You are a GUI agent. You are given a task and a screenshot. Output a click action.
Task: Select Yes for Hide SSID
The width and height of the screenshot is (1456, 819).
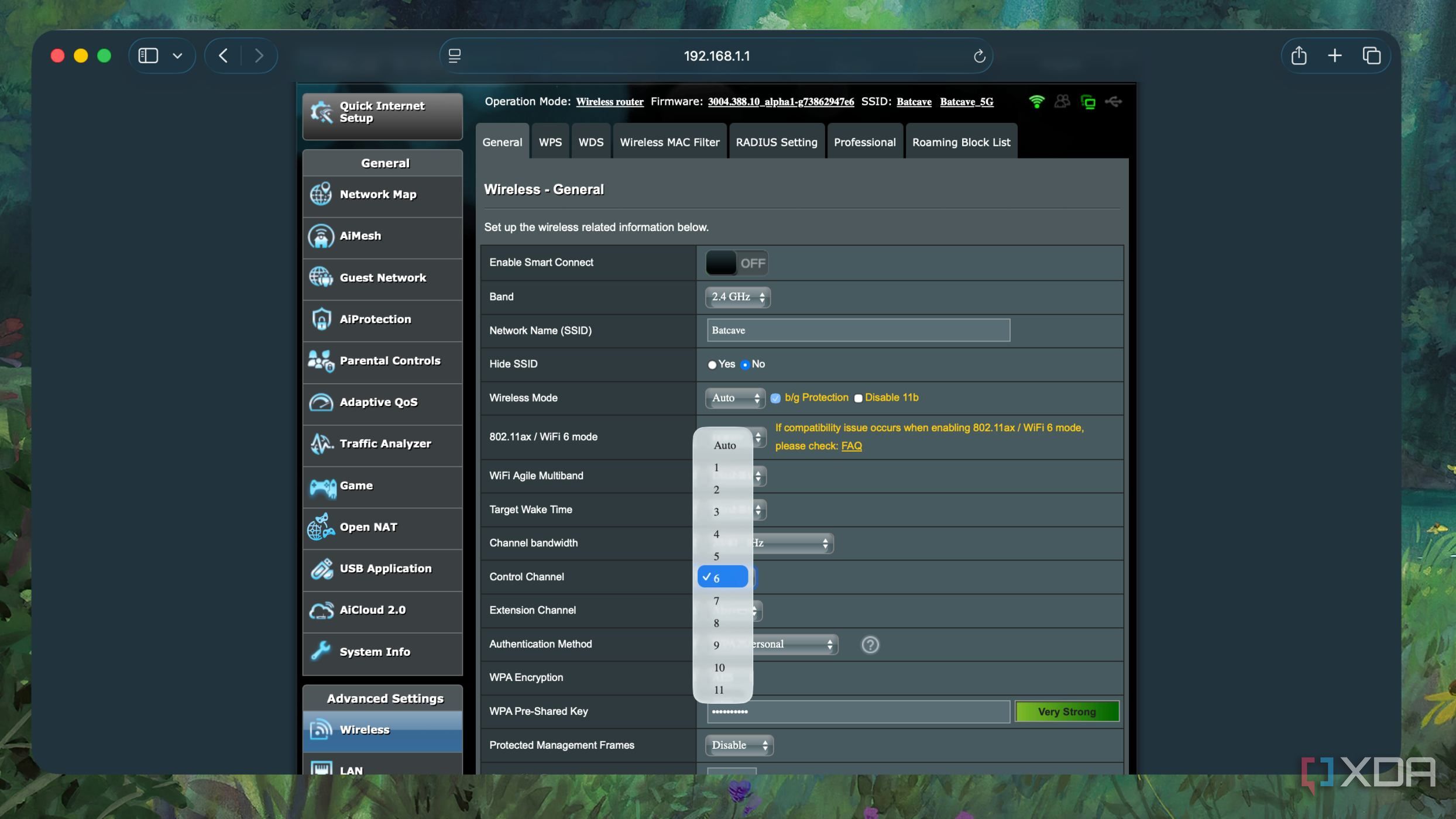[712, 365]
